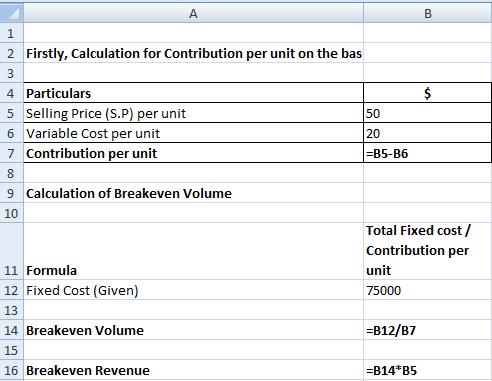492x381 pixels.
Task: Click cell 'Firstly, Calculation for Contribution per unit'
Action: [x=193, y=53]
